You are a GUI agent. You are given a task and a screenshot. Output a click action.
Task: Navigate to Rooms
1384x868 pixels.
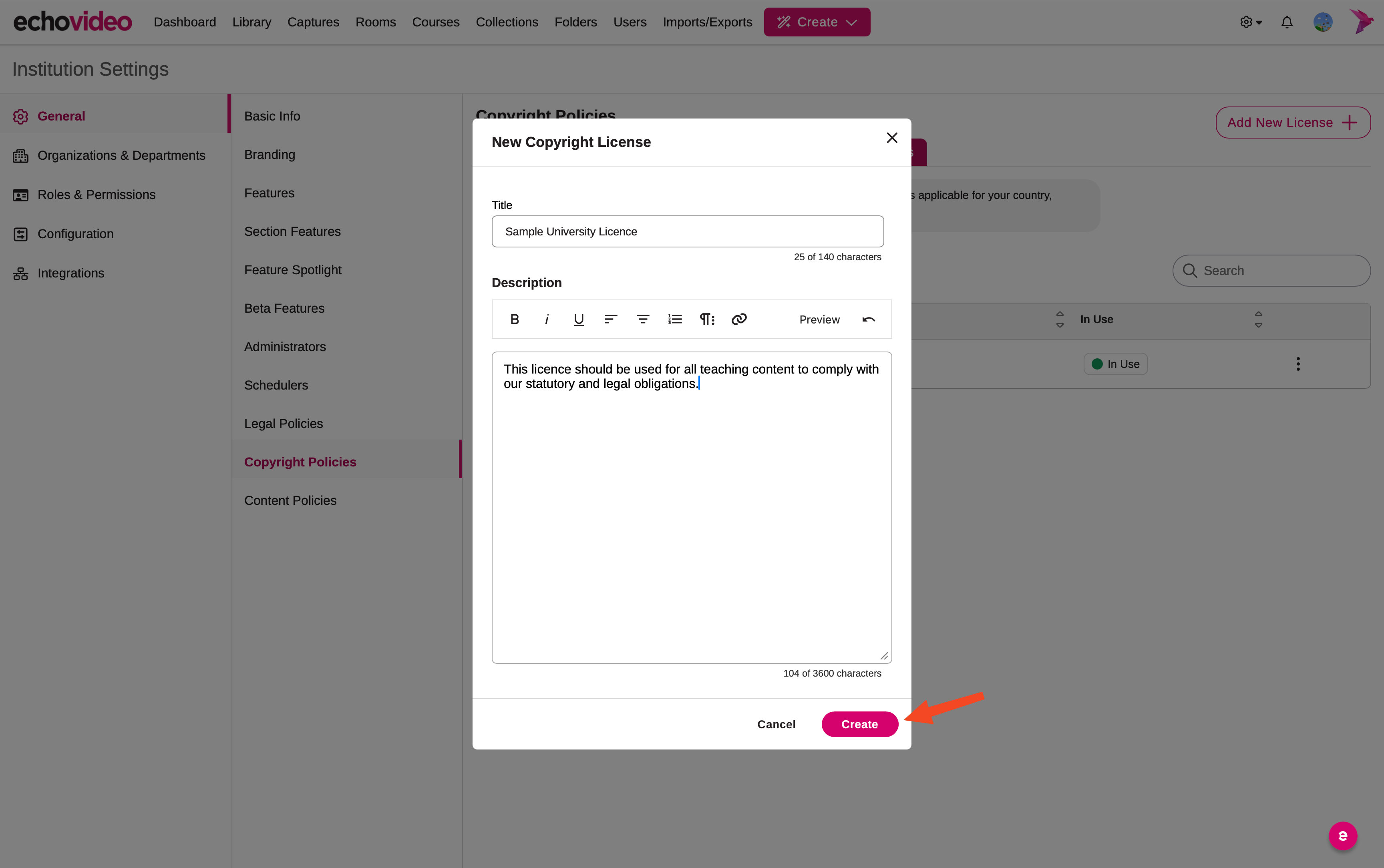coord(375,22)
